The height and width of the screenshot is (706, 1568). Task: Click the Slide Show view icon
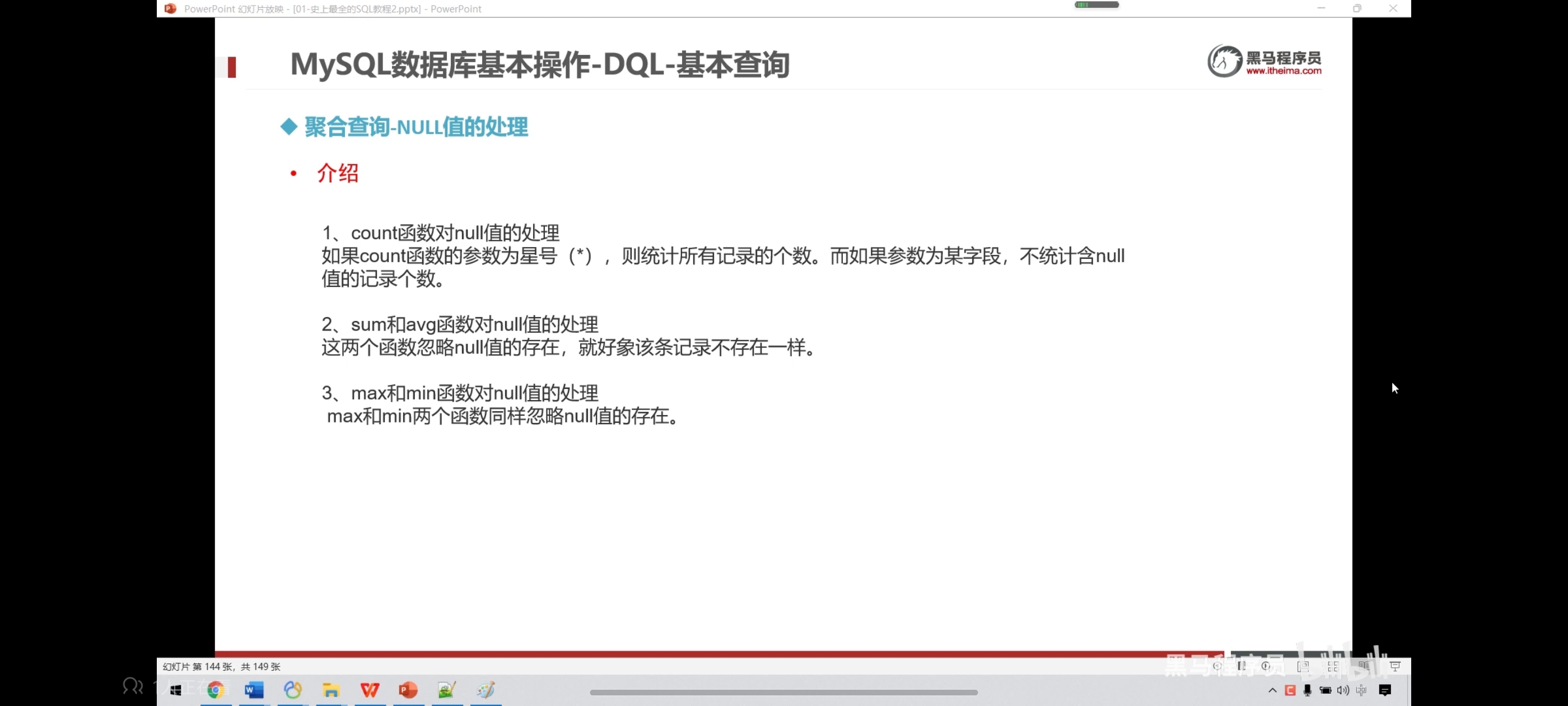point(1395,666)
